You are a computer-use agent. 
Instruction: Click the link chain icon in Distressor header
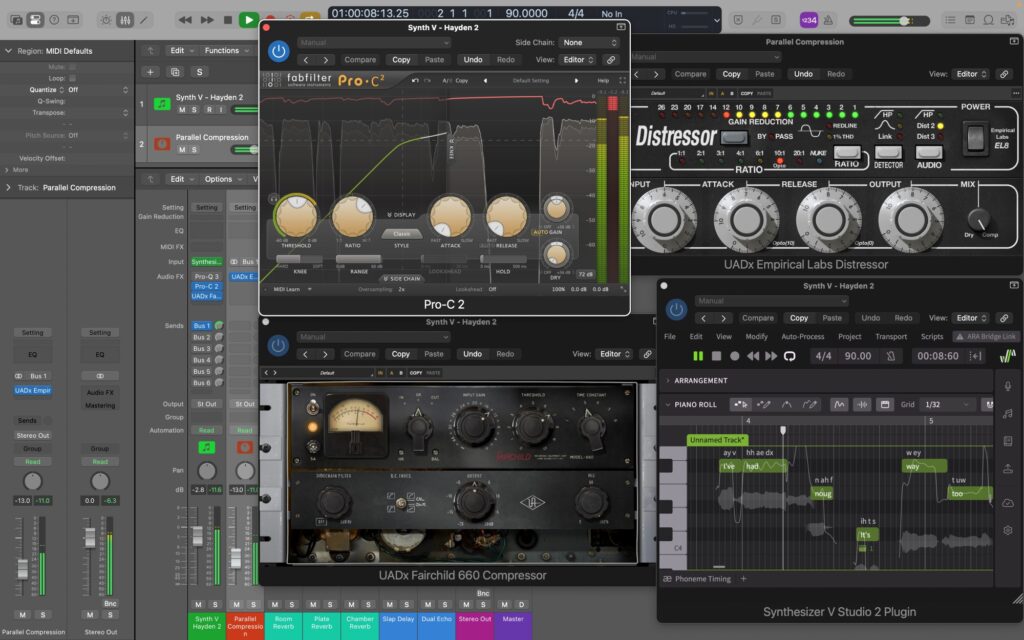point(1006,74)
